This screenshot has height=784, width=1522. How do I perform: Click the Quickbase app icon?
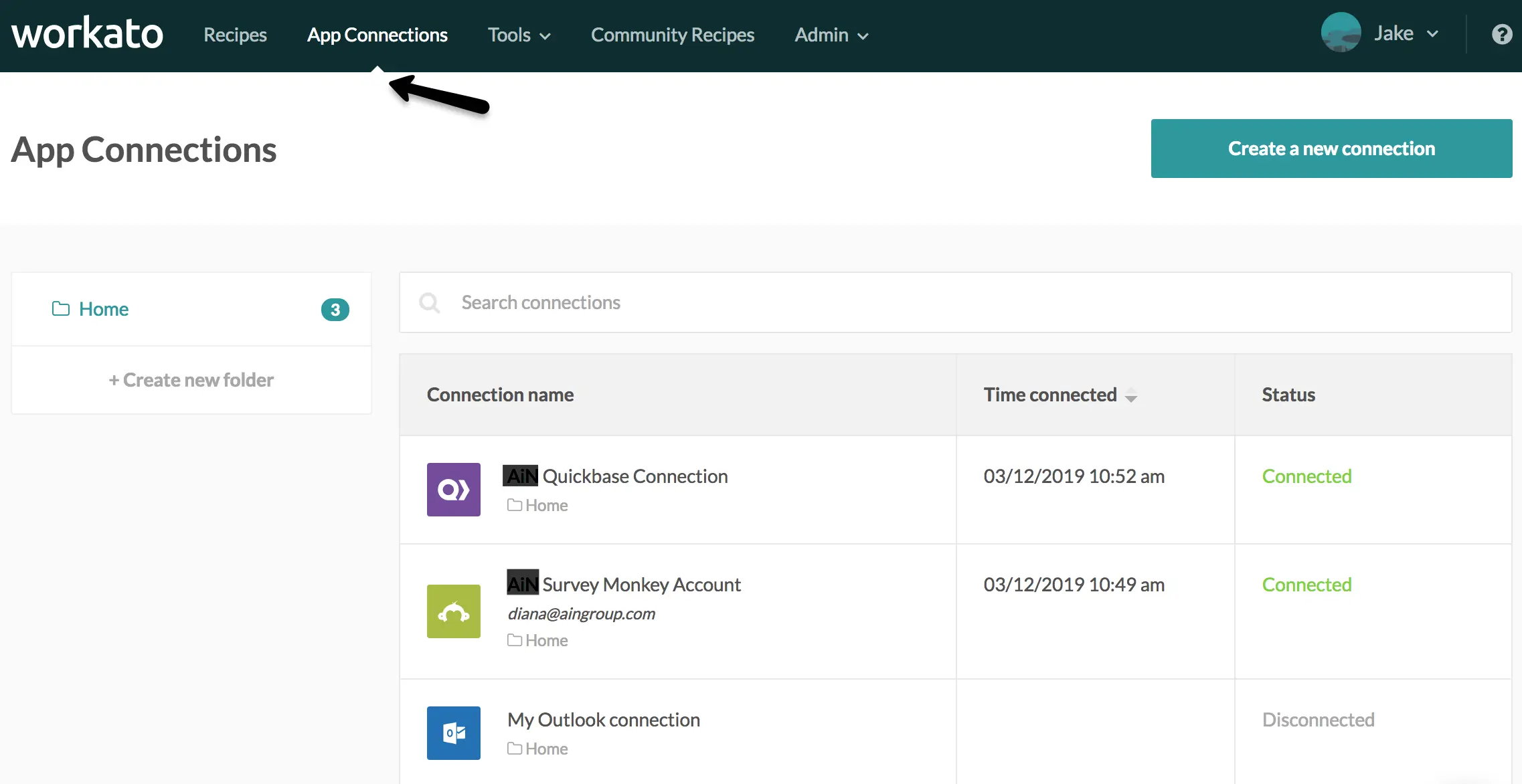(454, 490)
